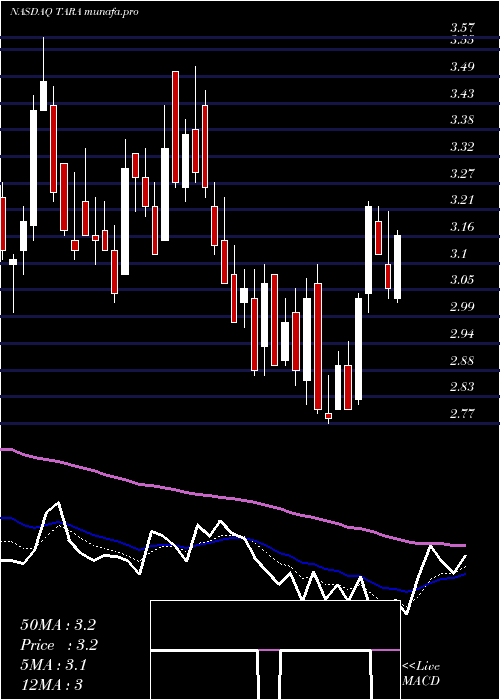Click the 2.99 price axis label
This screenshot has width=500, height=700.
tap(462, 307)
